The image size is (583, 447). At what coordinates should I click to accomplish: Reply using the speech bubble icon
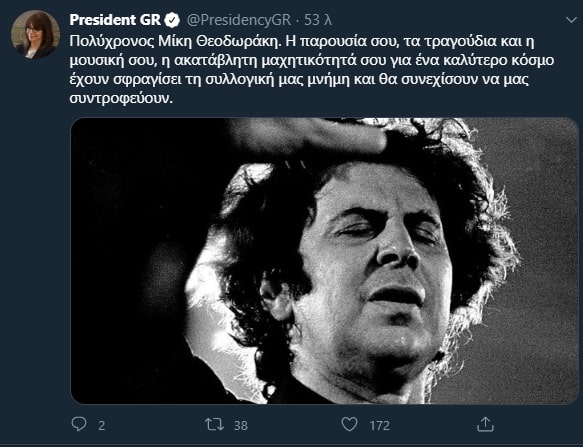coord(79,424)
